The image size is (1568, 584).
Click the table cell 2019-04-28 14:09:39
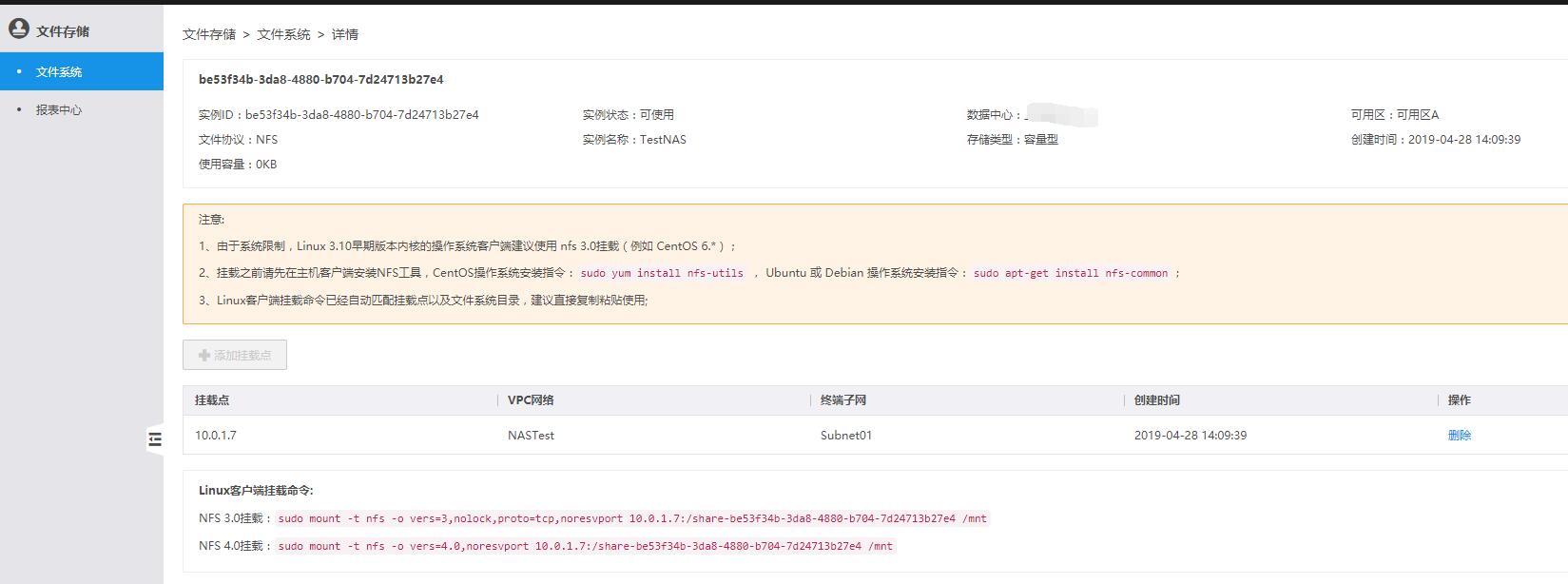pyautogui.click(x=1191, y=435)
